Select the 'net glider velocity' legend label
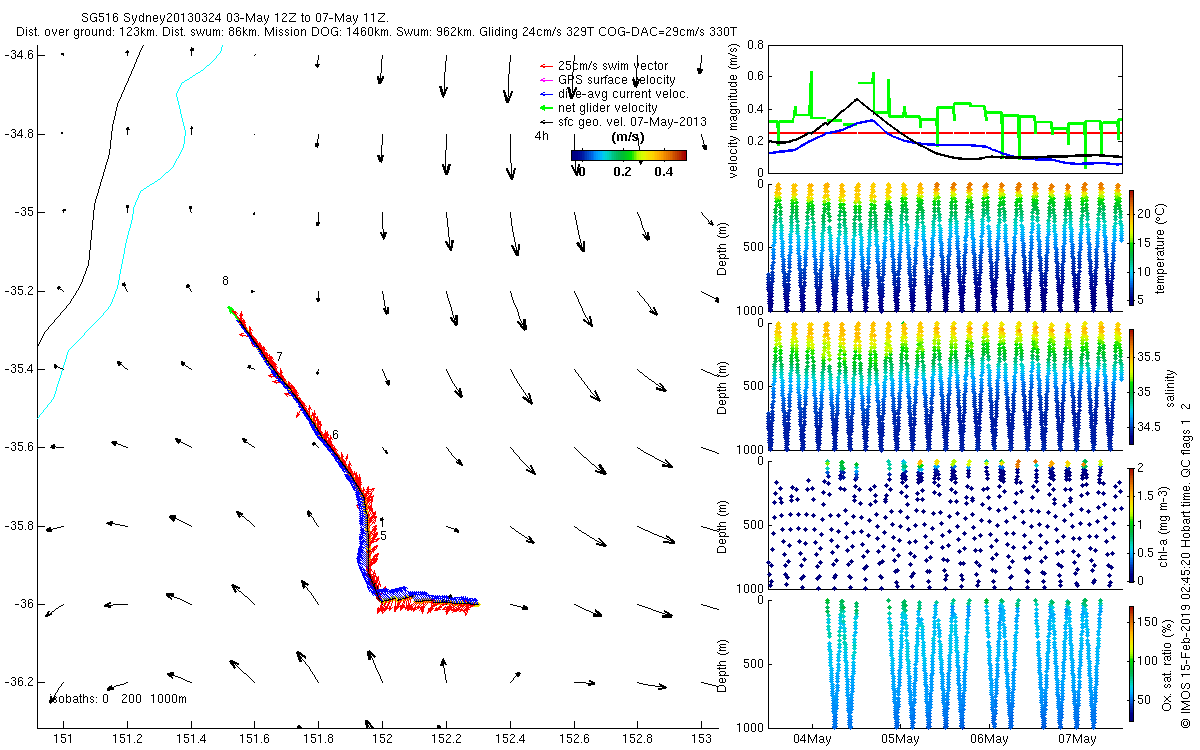Image resolution: width=1200 pixels, height=750 pixels. (x=607, y=108)
